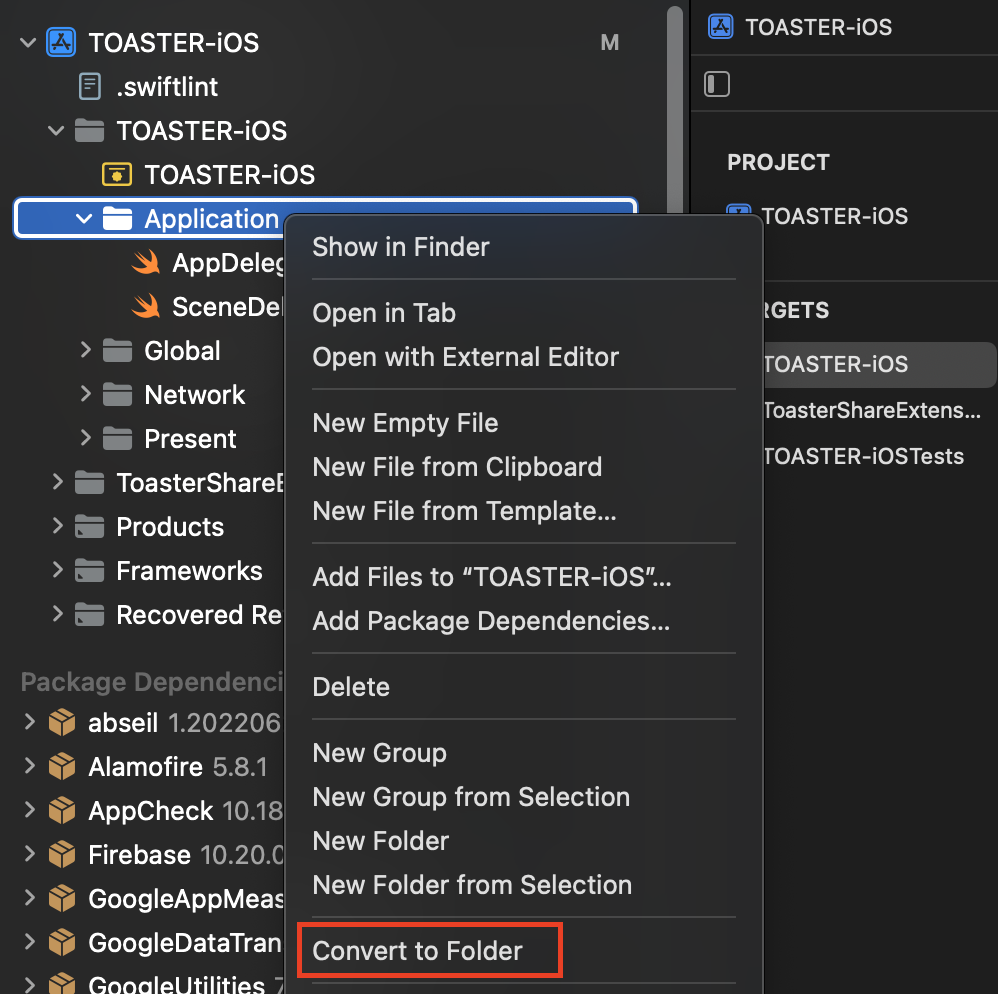998x994 pixels.
Task: Expand the Frameworks folder
Action: point(57,570)
